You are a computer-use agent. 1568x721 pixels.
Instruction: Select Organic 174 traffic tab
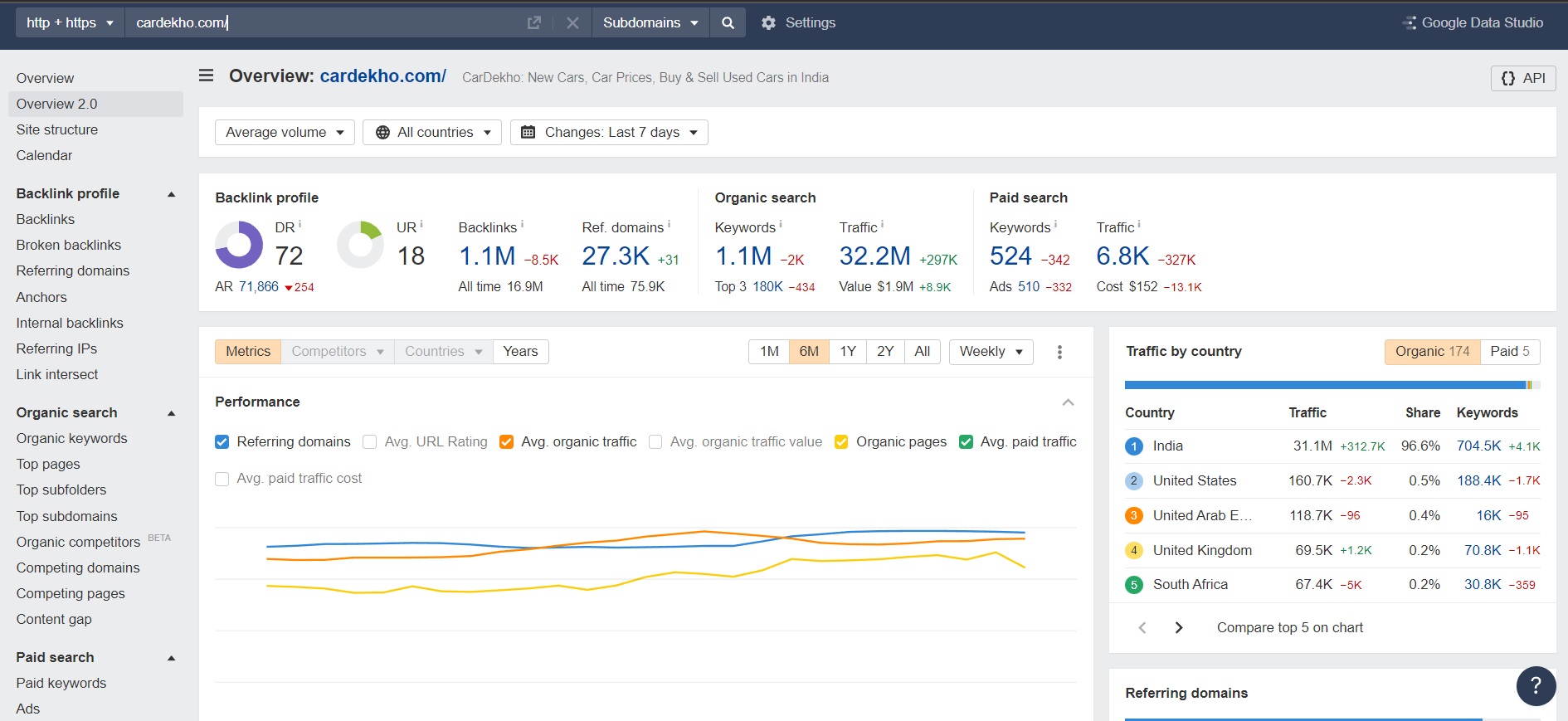tap(1432, 352)
